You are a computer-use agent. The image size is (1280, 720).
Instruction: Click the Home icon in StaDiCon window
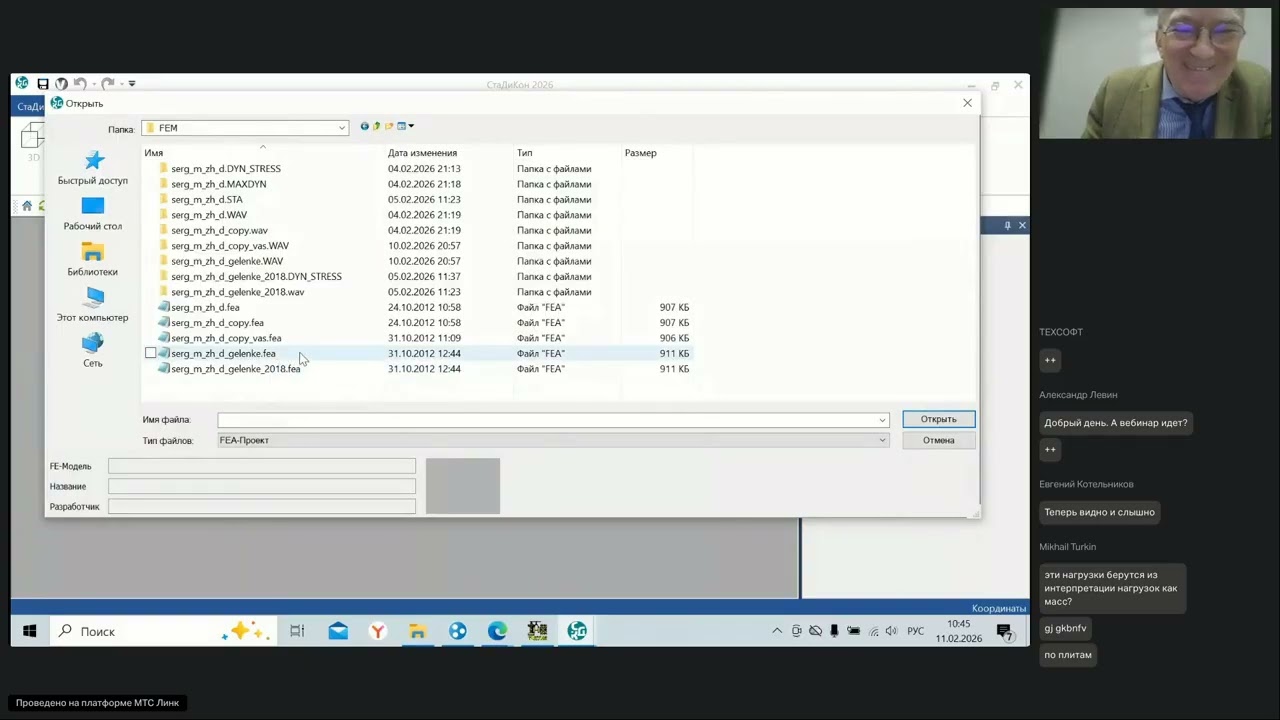coord(27,206)
